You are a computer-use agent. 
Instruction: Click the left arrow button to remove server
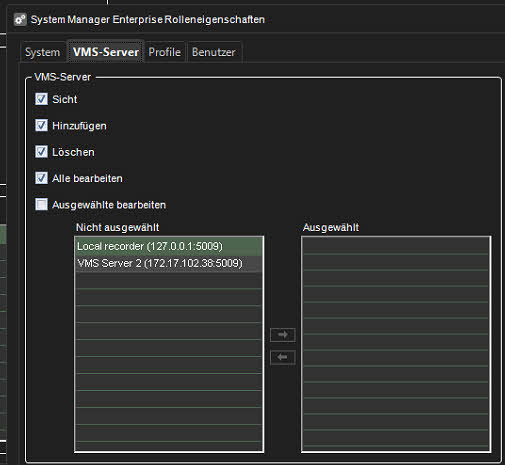[x=283, y=357]
